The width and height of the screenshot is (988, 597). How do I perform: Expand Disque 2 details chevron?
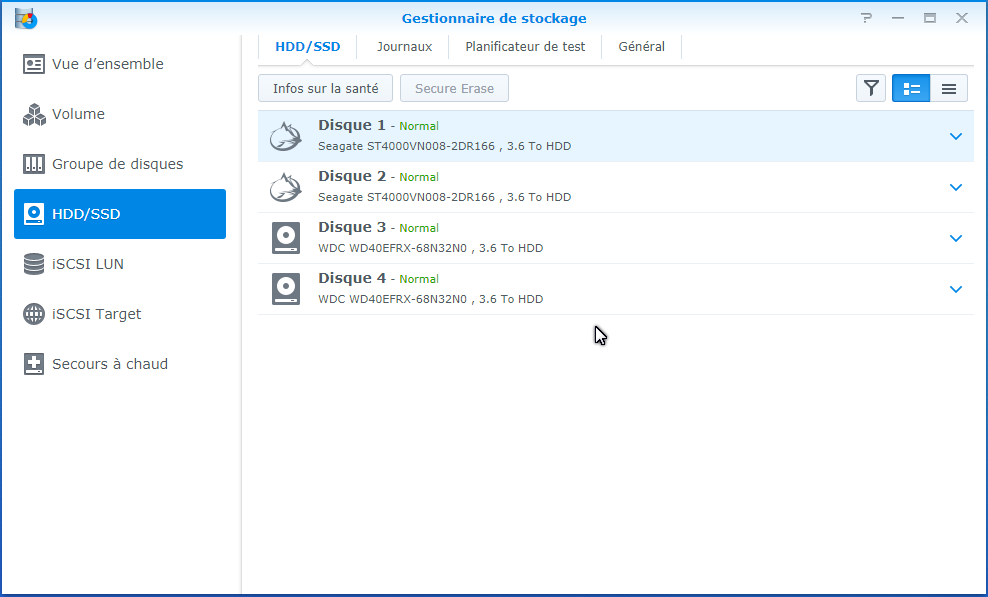coord(956,187)
